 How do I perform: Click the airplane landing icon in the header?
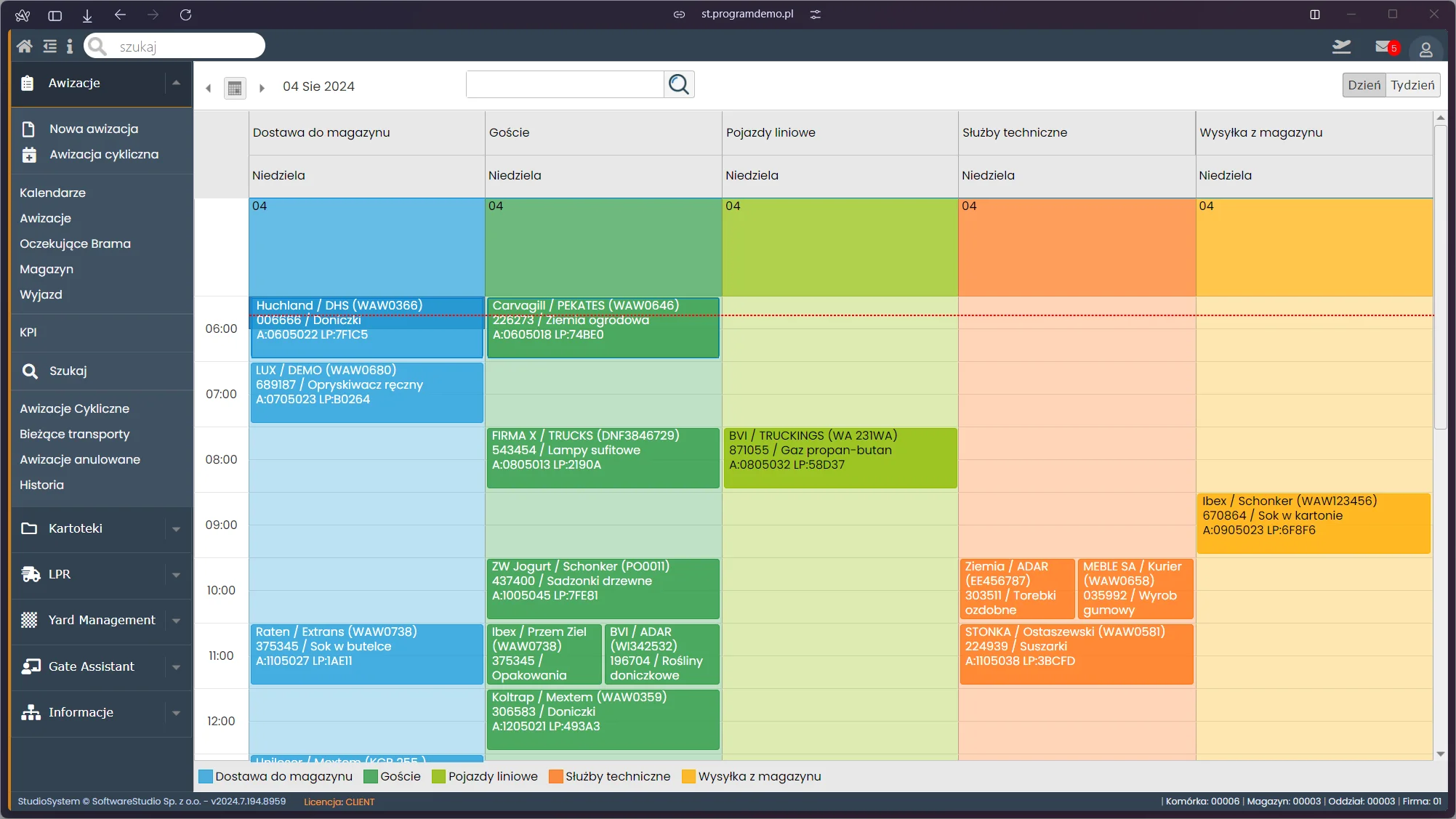pyautogui.click(x=1341, y=47)
